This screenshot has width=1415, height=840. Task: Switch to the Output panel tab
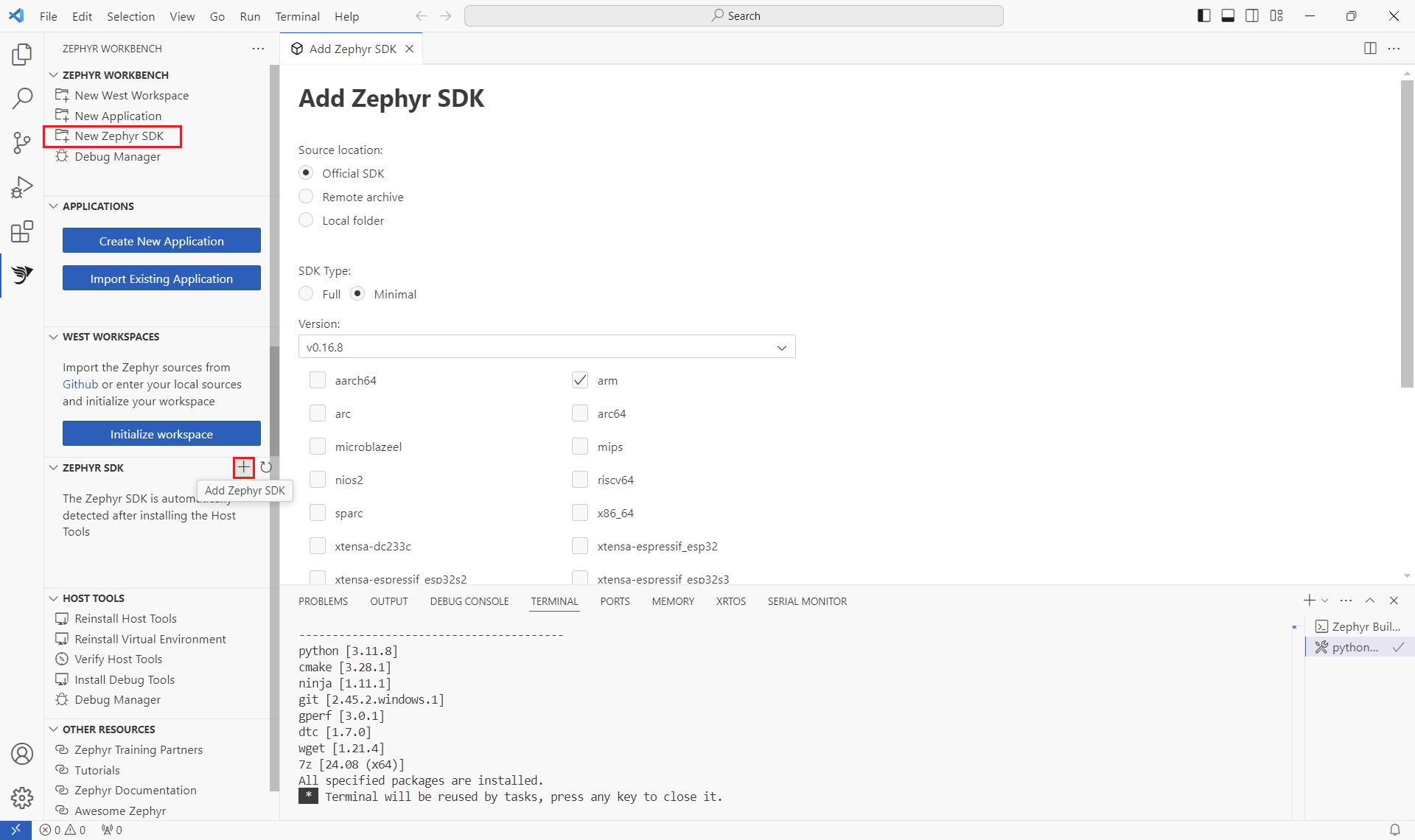(x=388, y=601)
